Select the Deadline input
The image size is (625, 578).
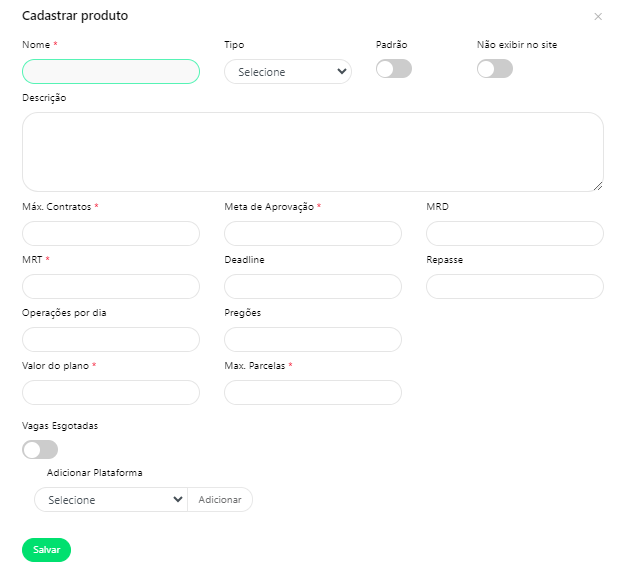click(x=313, y=287)
